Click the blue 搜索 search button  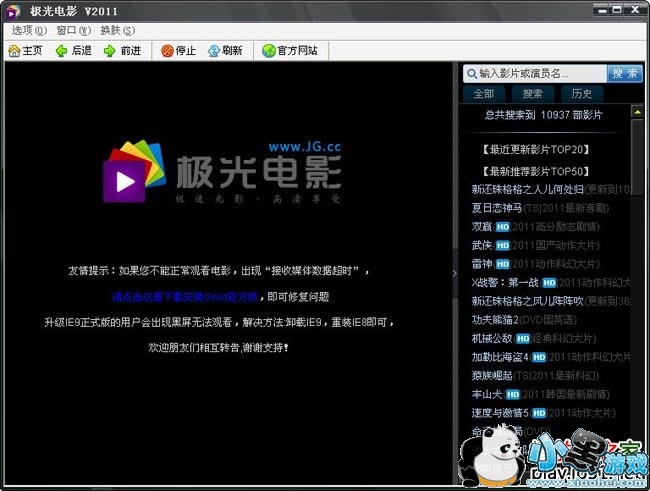click(x=625, y=74)
